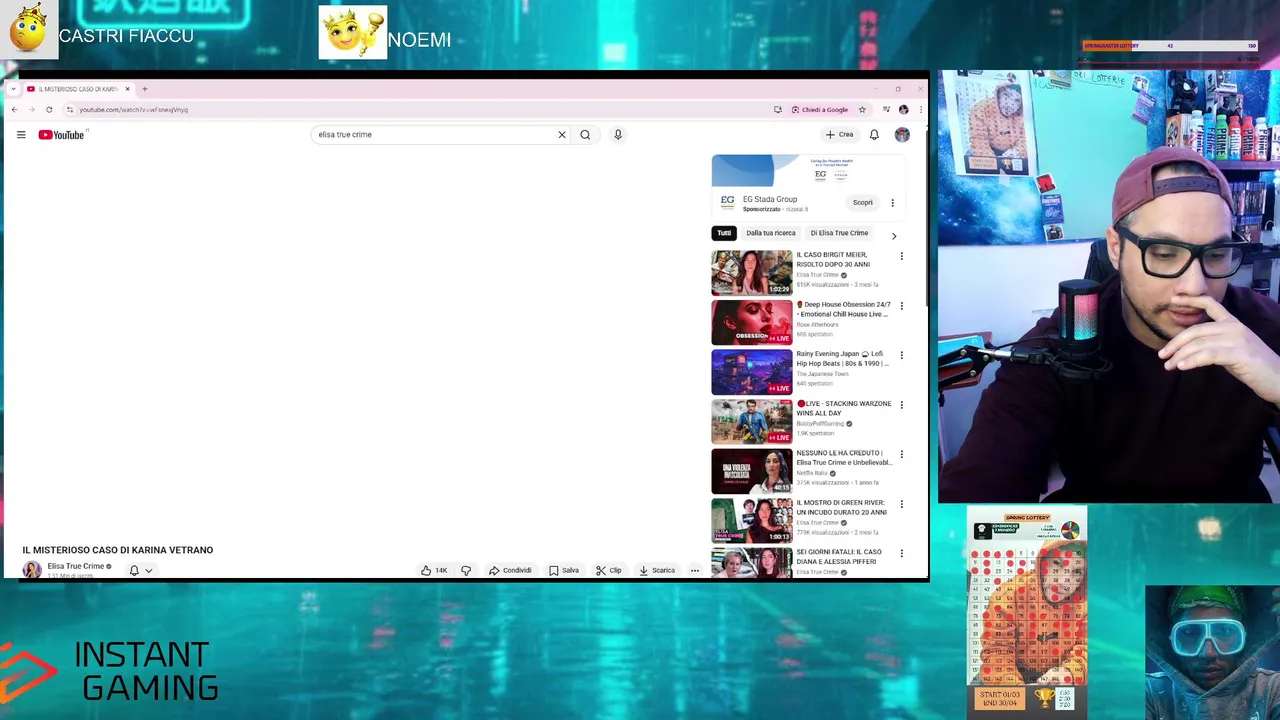Open the browser media control icon
The image size is (1280, 720).
pyautogui.click(x=886, y=110)
